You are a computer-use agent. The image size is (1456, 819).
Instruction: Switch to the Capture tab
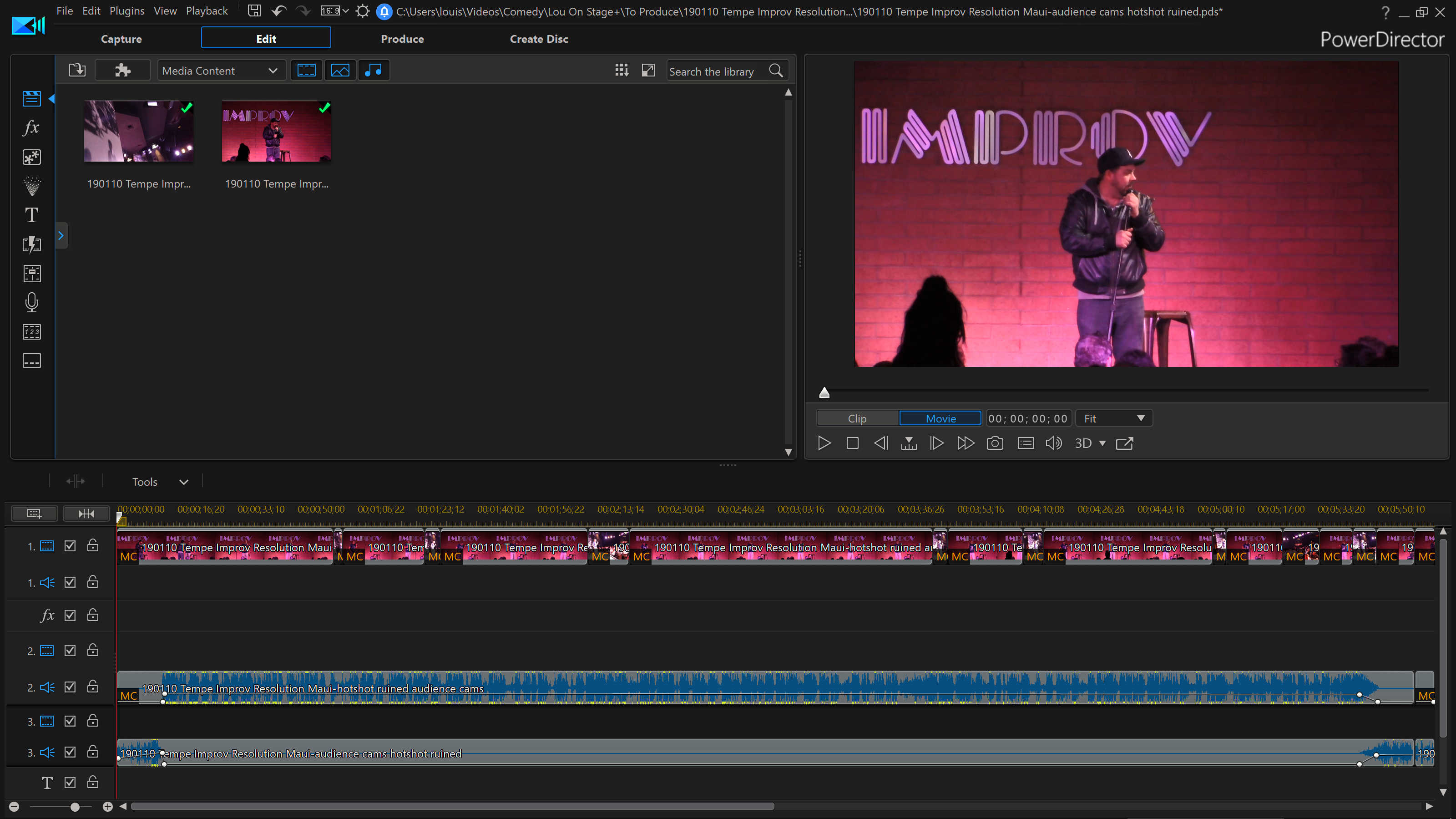coord(121,38)
